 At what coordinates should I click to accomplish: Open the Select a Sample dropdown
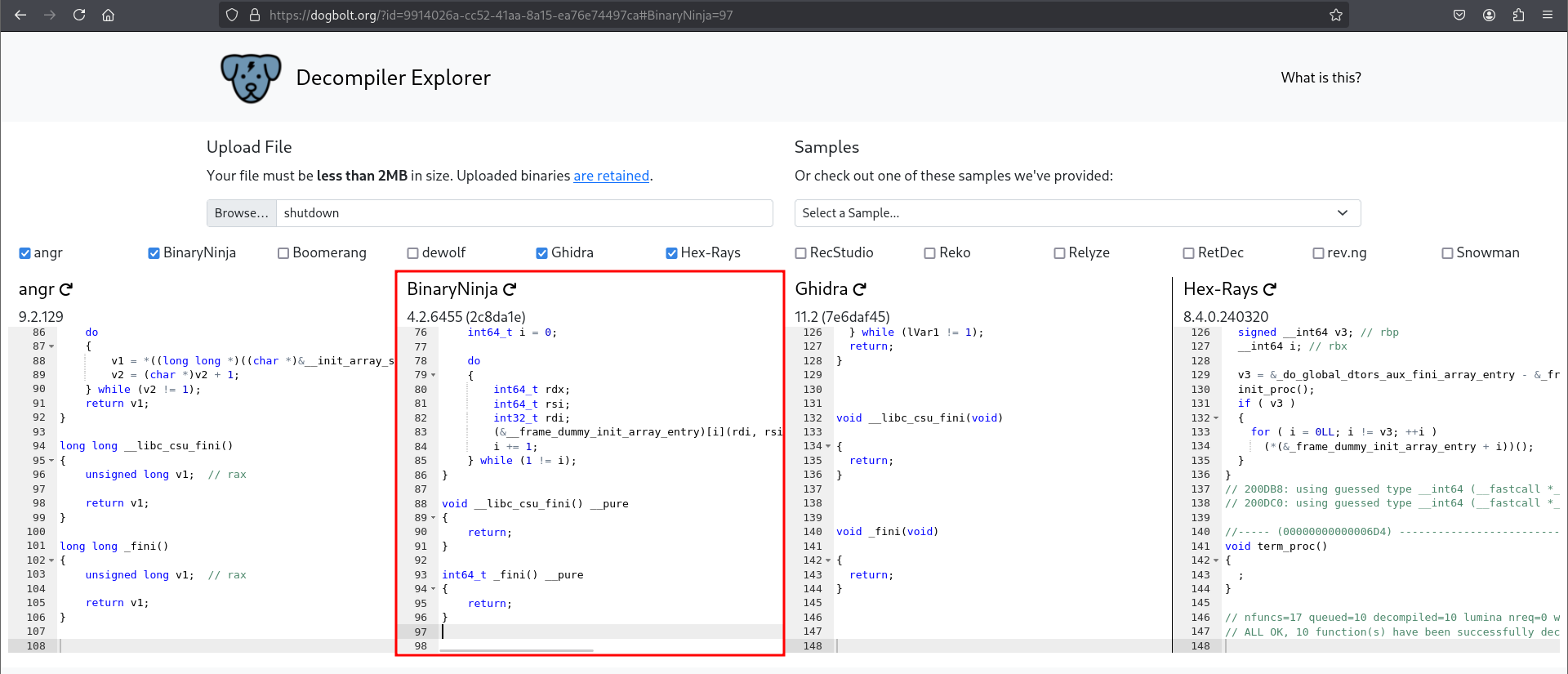click(1077, 213)
